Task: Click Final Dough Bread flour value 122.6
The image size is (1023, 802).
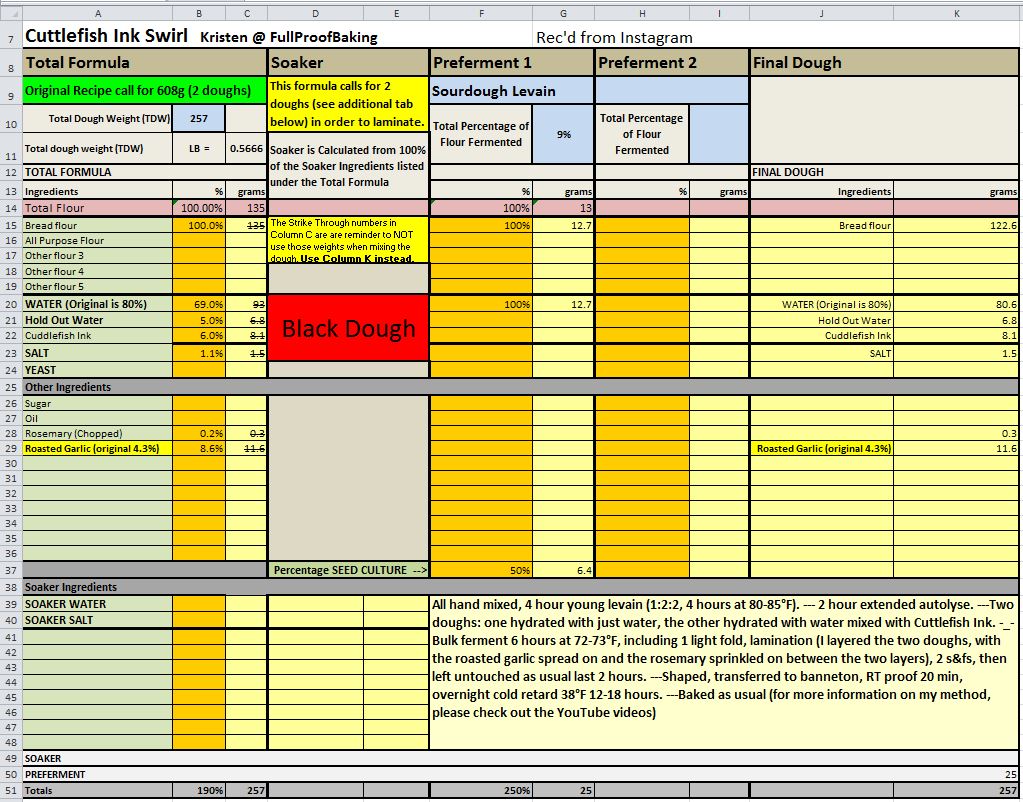Action: pos(956,226)
